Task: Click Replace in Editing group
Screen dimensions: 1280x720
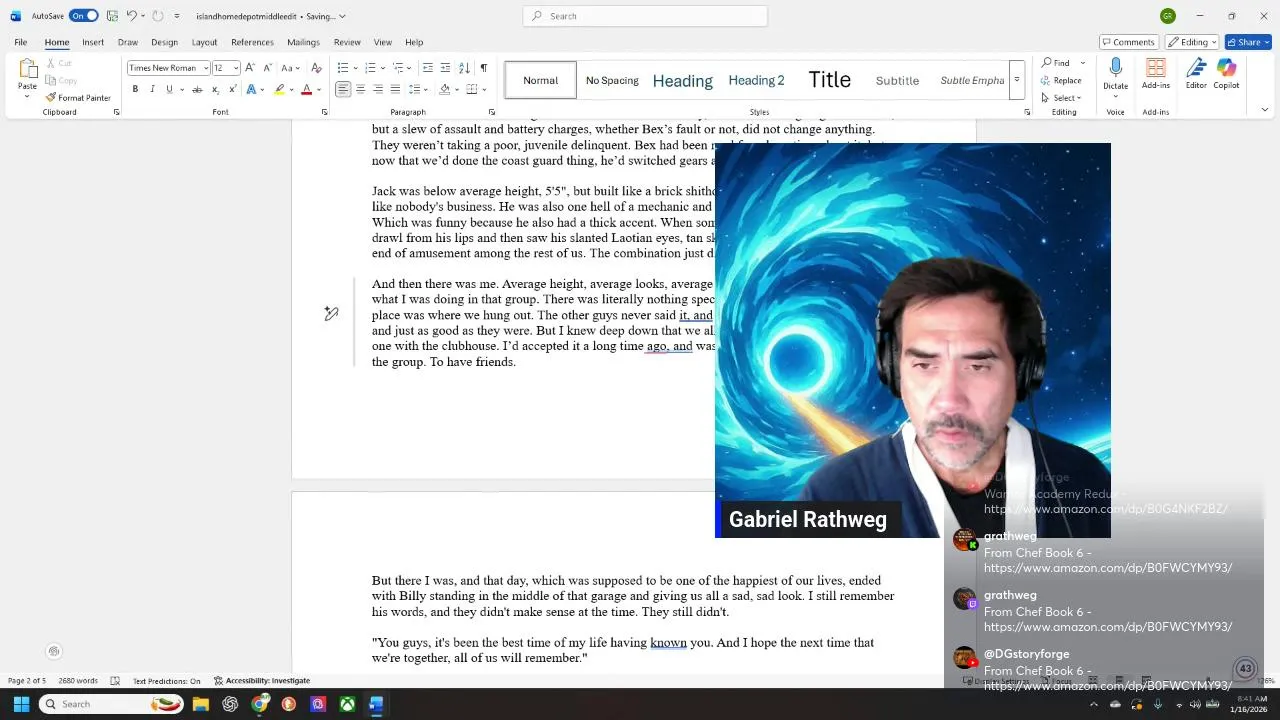Action: 1061,80
